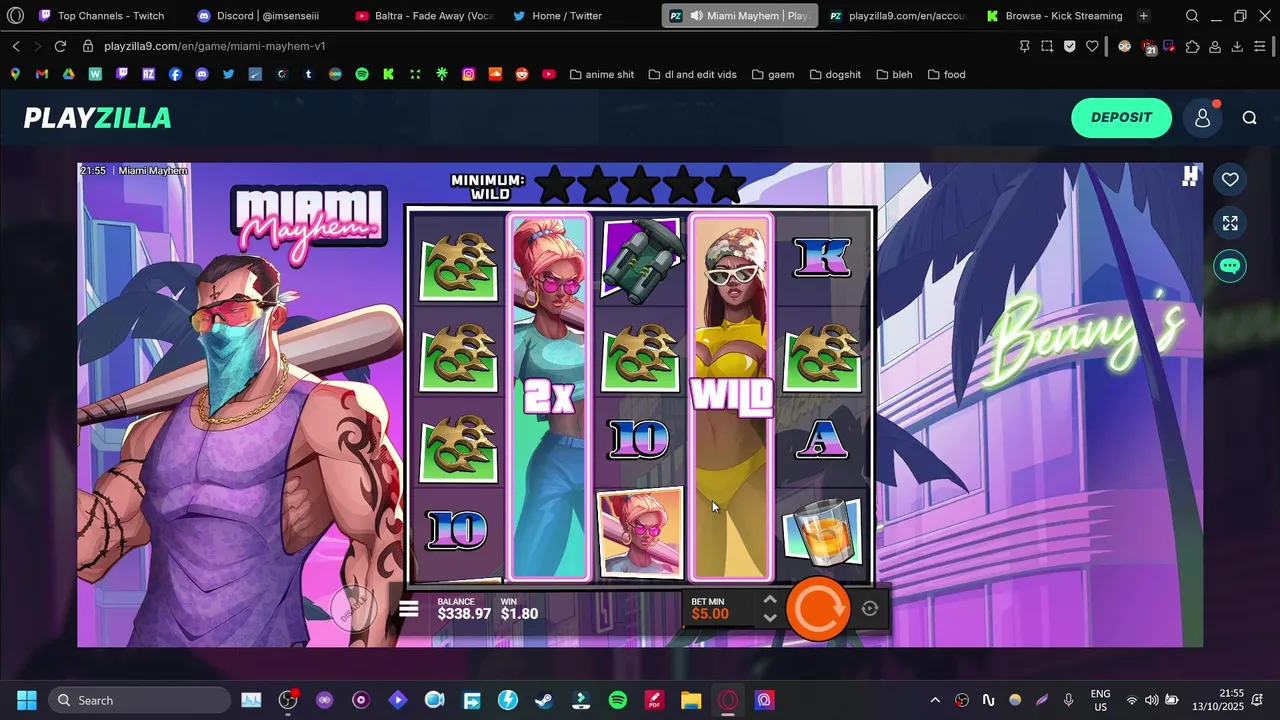Open a new browser tab
This screenshot has width=1280, height=720.
pyautogui.click(x=1143, y=16)
